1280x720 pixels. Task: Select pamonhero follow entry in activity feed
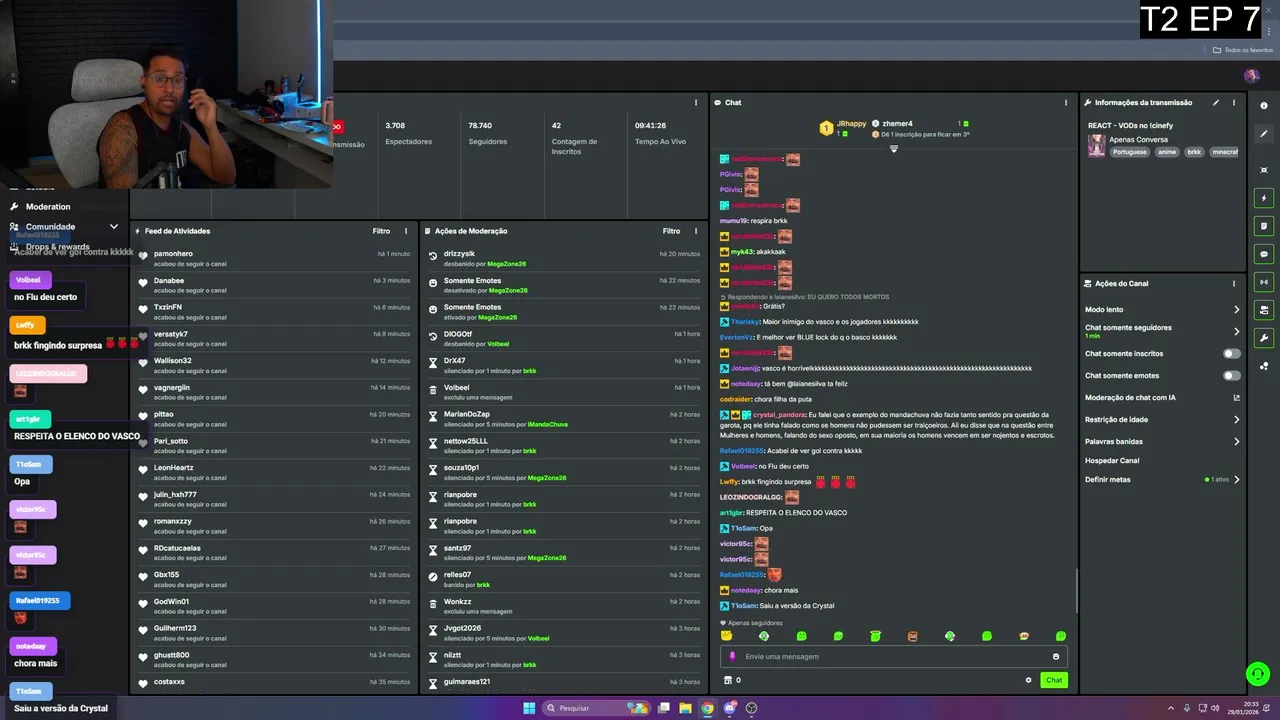pyautogui.click(x=272, y=258)
